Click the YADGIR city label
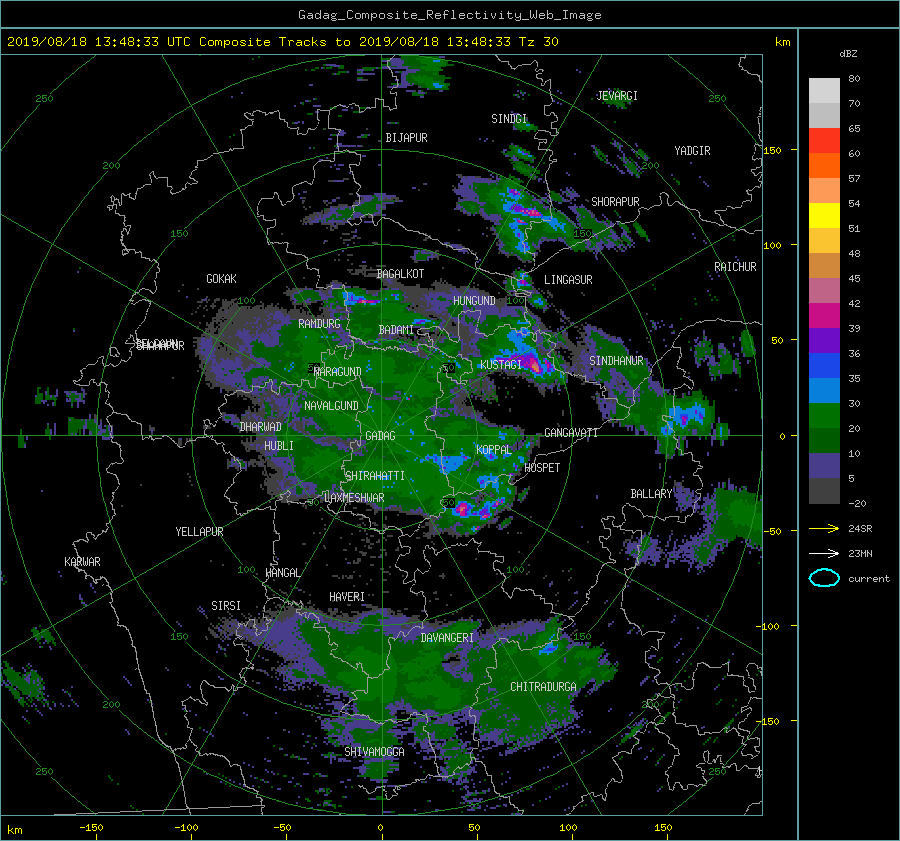 pyautogui.click(x=692, y=151)
